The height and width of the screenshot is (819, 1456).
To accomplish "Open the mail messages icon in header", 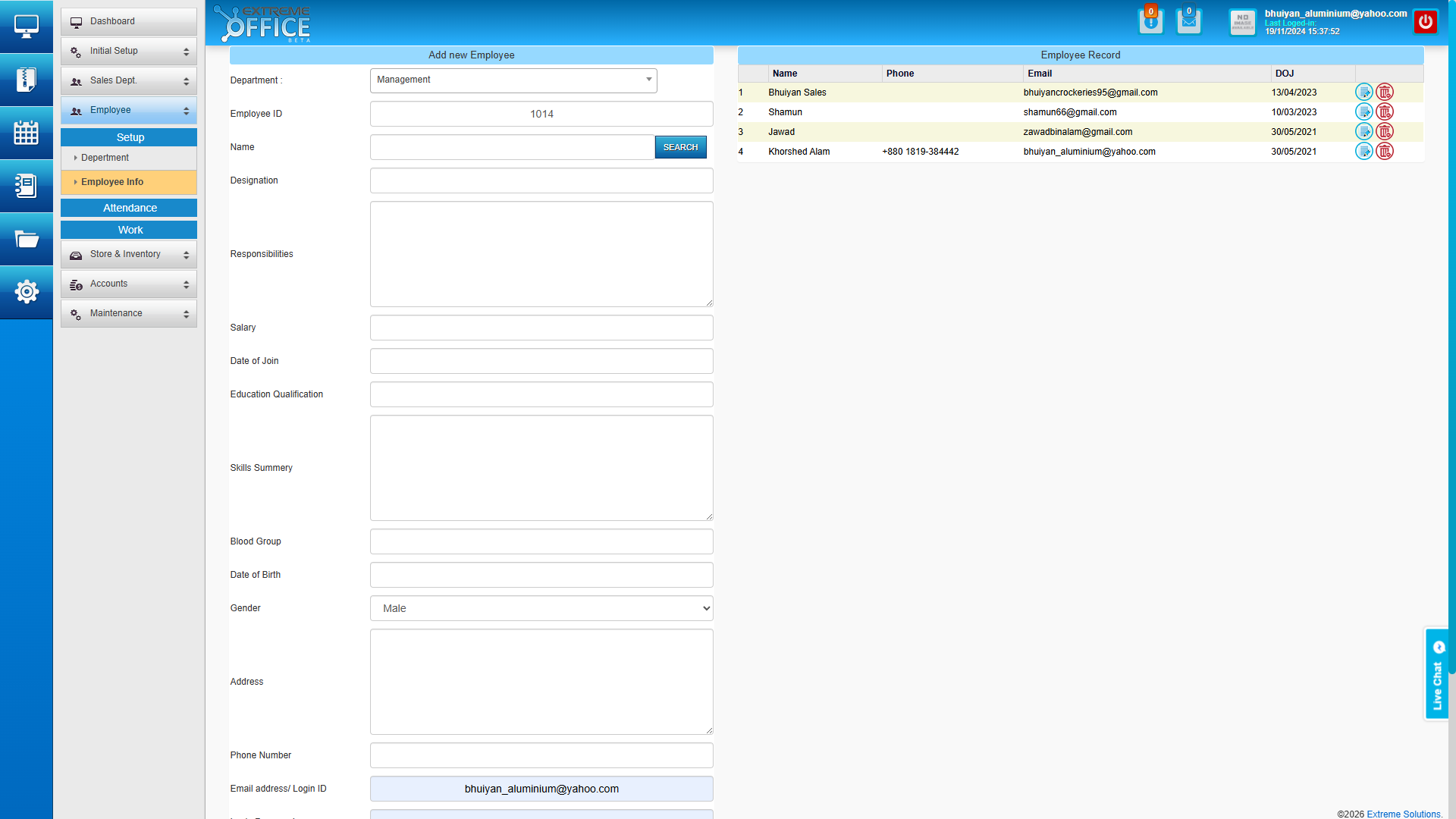I will click(1188, 21).
